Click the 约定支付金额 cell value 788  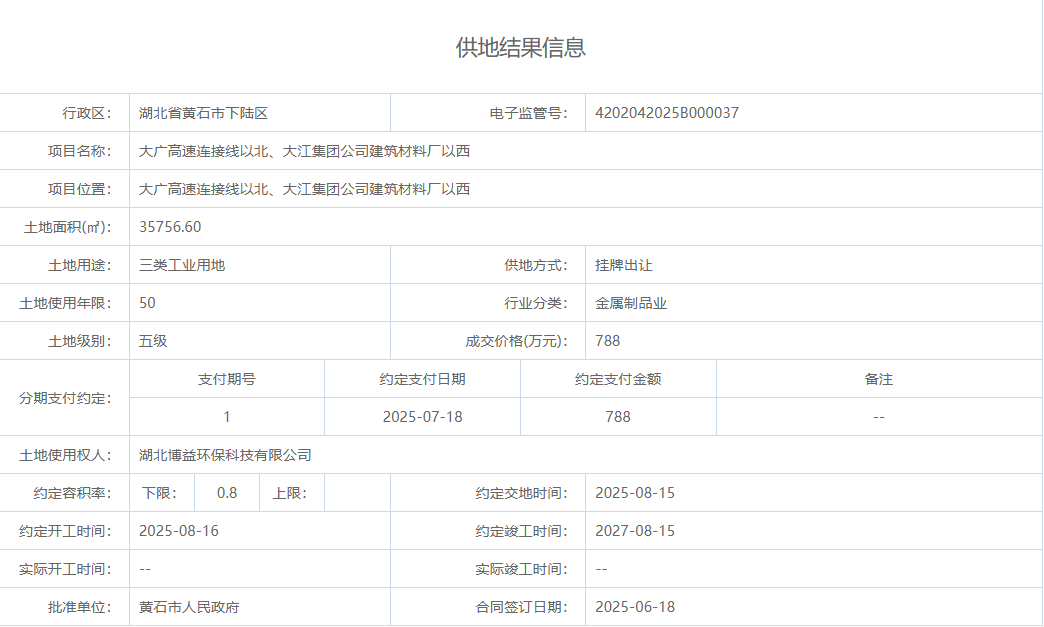pyautogui.click(x=618, y=417)
